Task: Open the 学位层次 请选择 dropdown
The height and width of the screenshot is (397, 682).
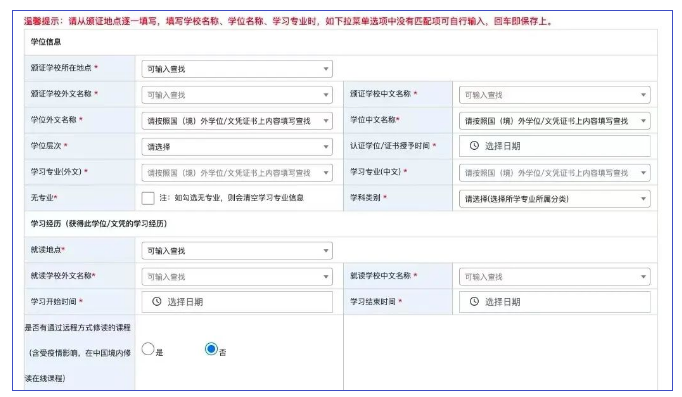Action: (x=237, y=147)
